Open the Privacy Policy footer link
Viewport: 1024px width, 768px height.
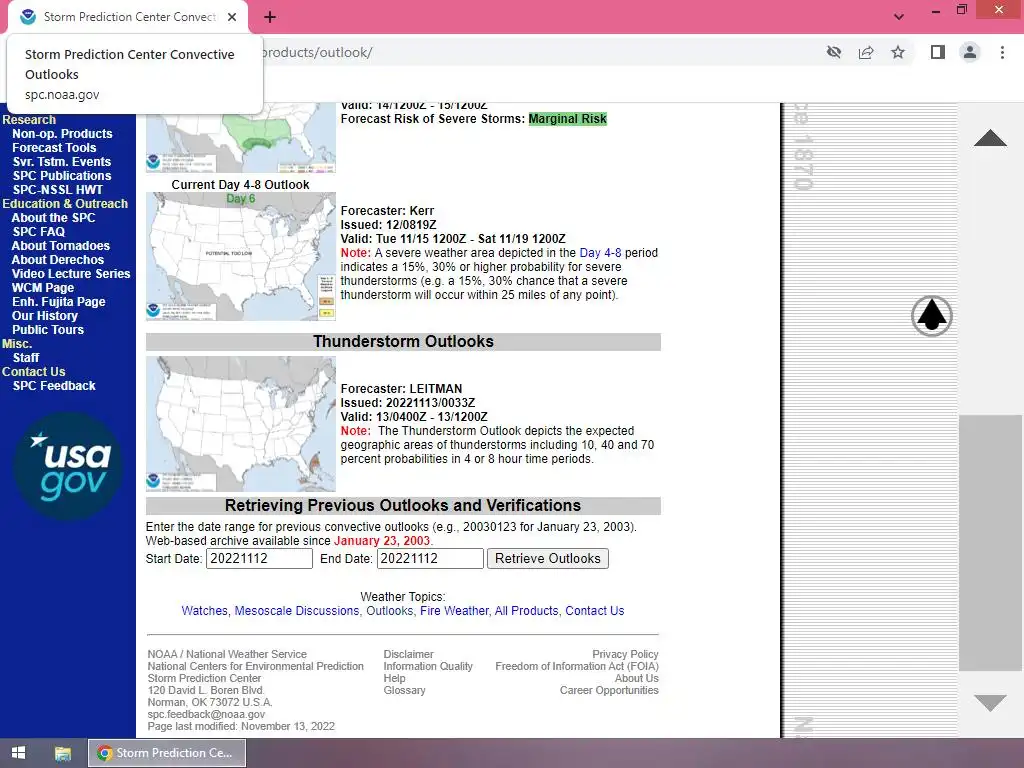[625, 654]
